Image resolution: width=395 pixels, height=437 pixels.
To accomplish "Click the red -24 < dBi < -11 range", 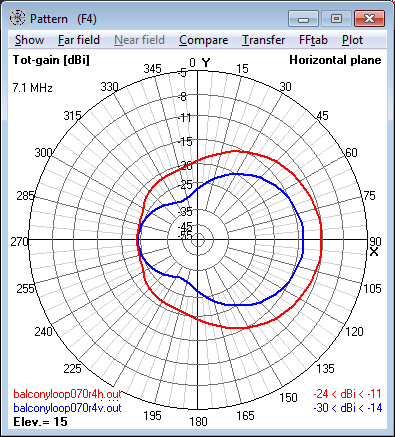I will 347,394.
